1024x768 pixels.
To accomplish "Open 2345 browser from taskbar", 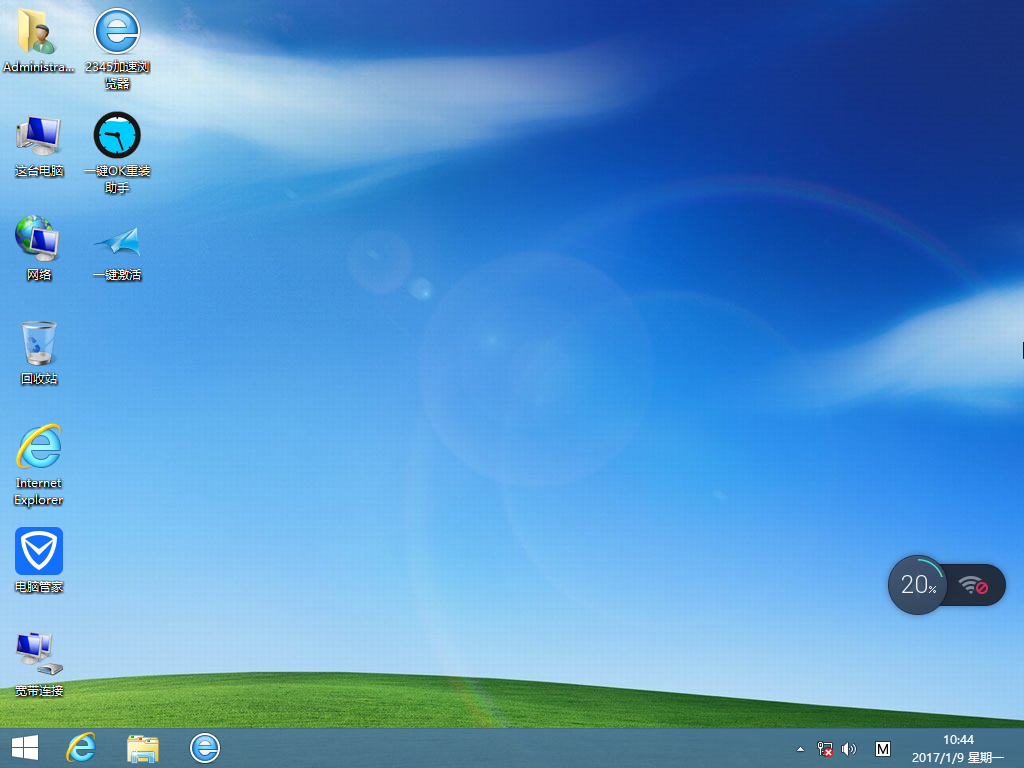I will 204,748.
